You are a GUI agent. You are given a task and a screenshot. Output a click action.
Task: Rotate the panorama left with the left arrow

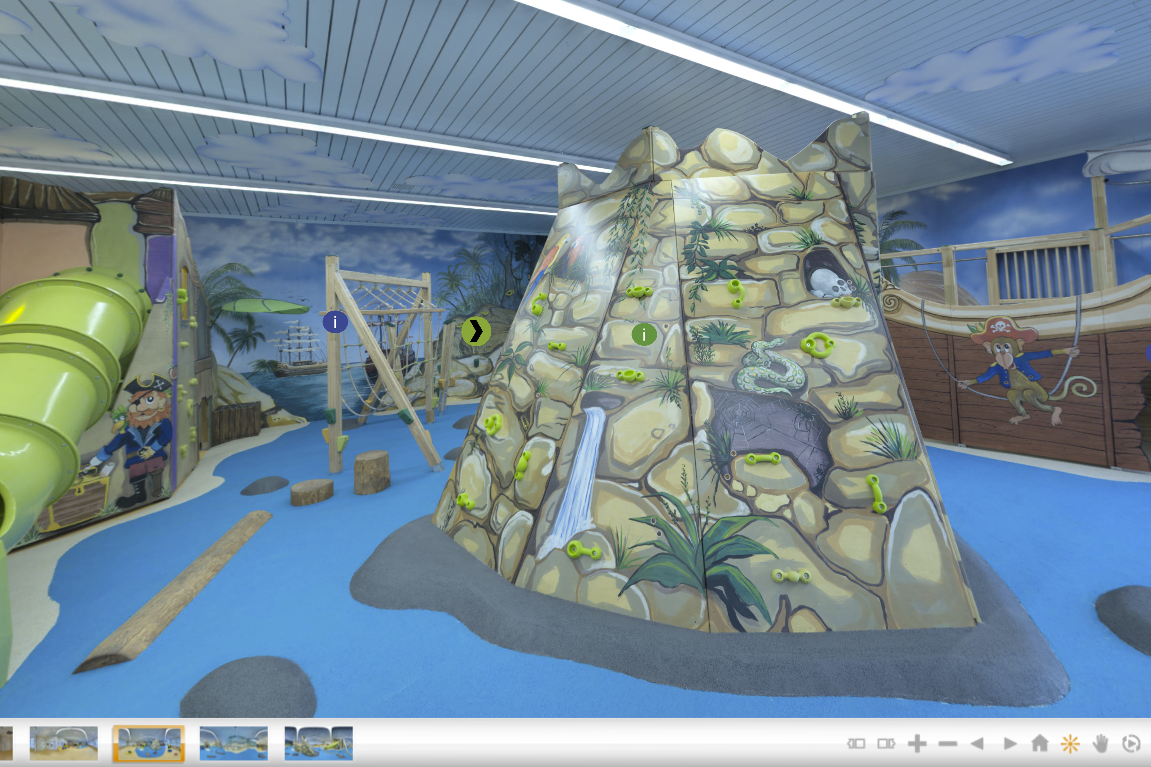977,744
